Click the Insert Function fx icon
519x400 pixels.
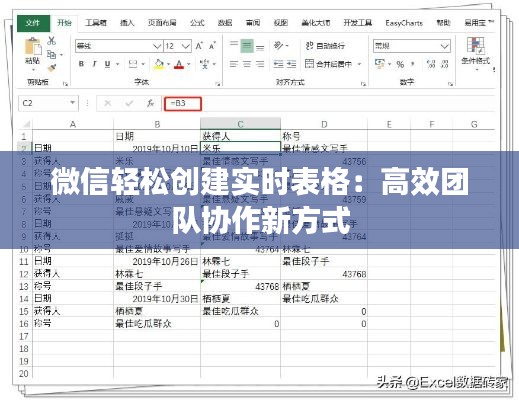click(150, 103)
